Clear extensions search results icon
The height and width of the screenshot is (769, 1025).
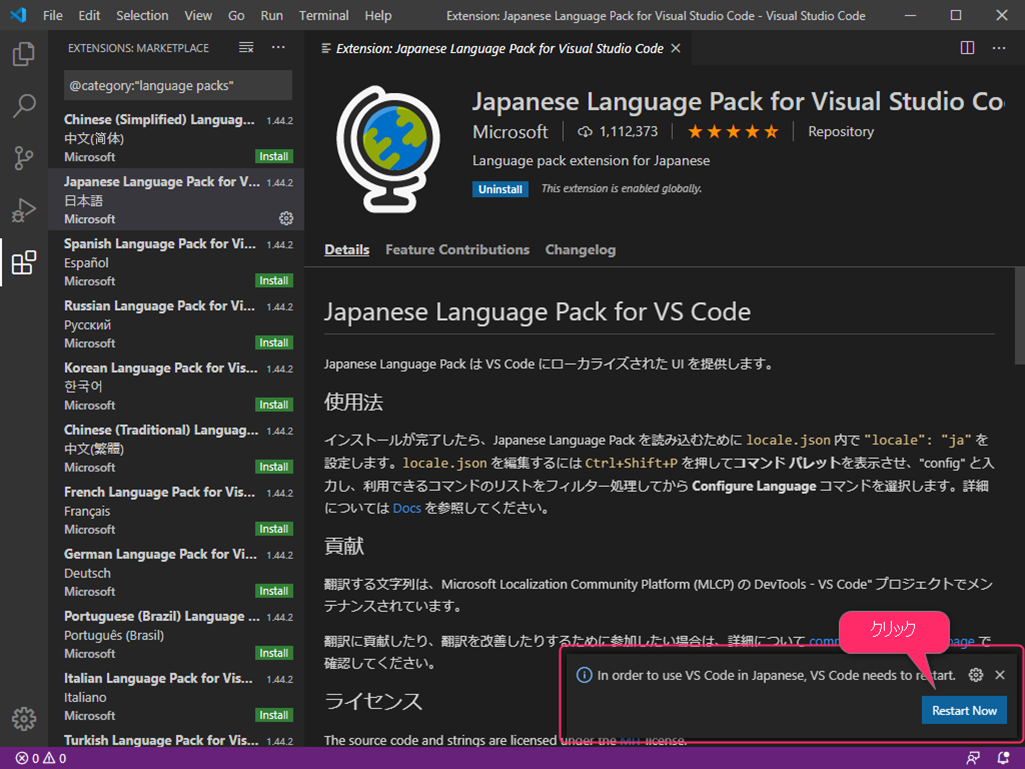point(246,48)
